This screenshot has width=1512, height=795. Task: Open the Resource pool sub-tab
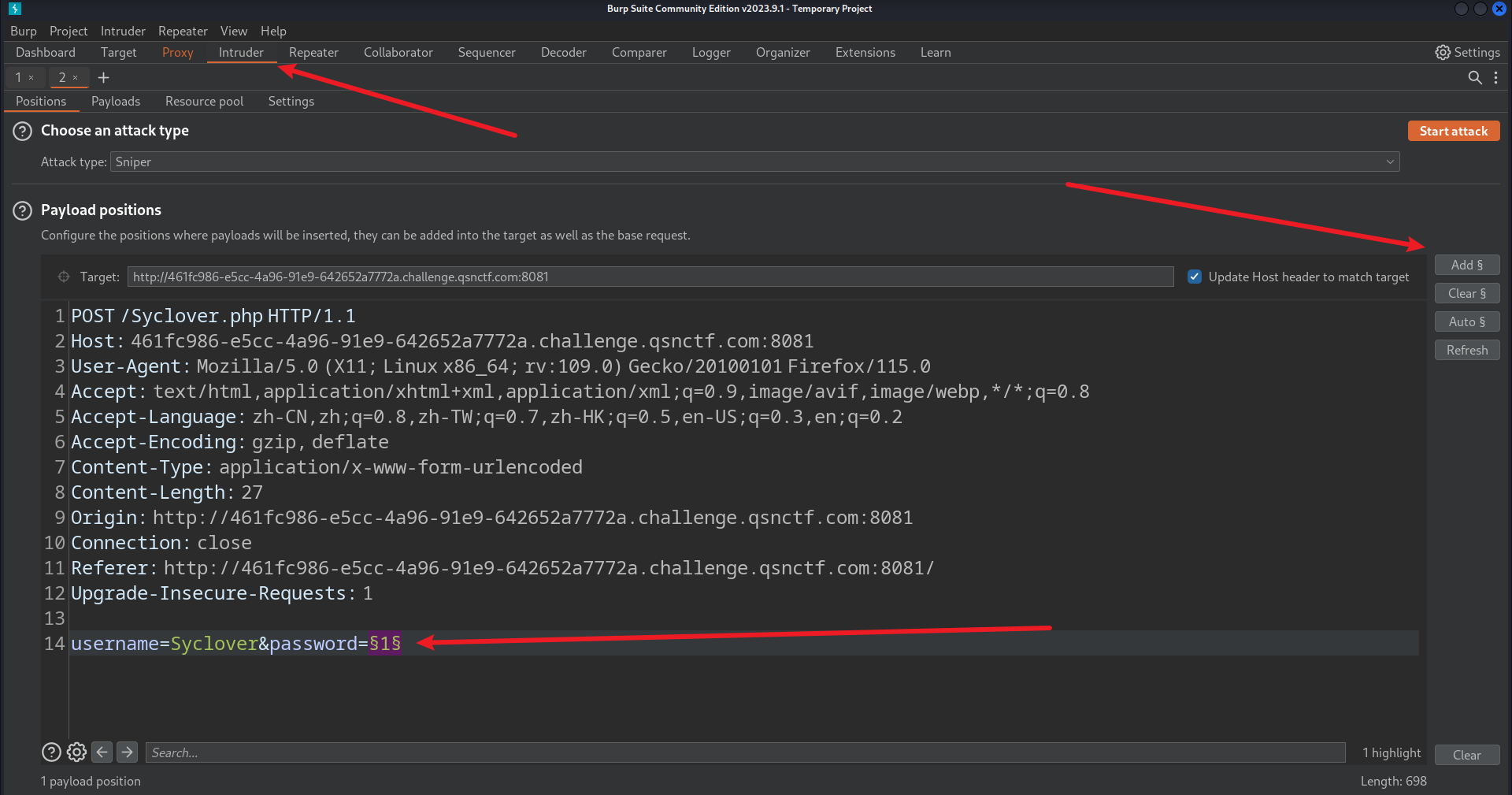(204, 101)
